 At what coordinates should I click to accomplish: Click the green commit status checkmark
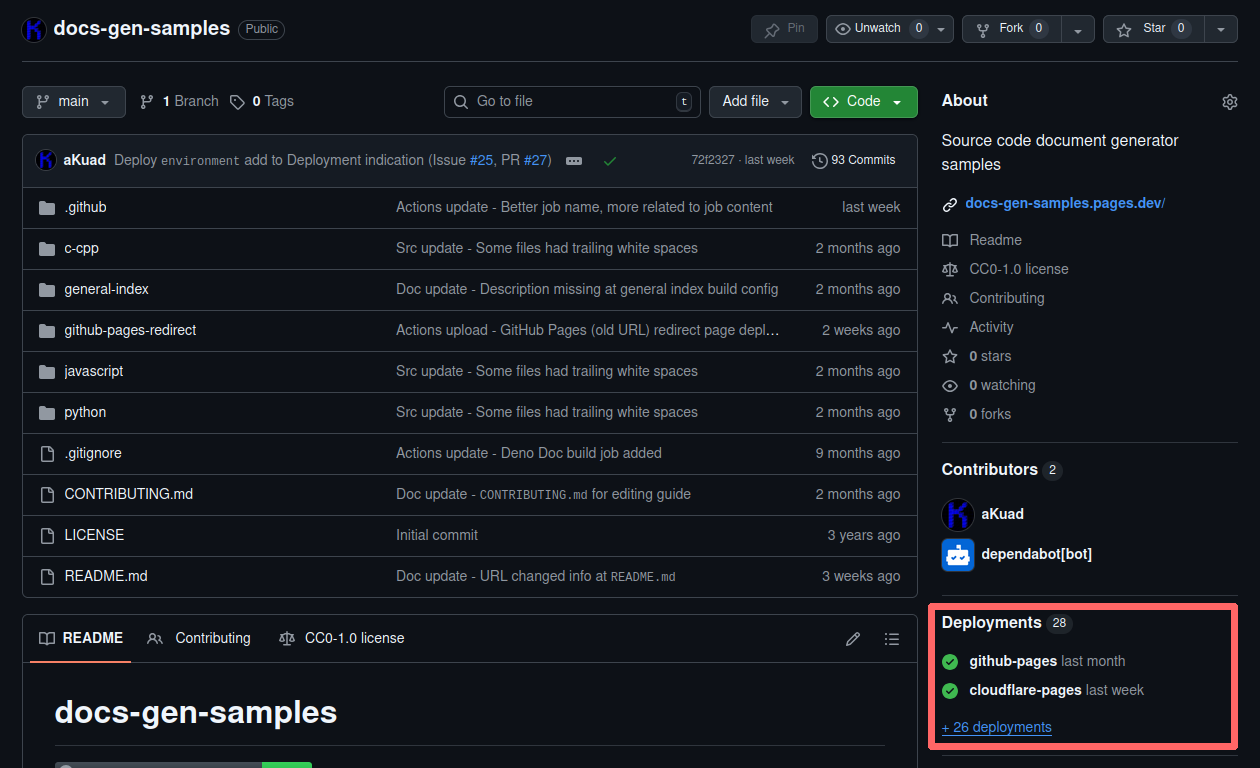[610, 159]
